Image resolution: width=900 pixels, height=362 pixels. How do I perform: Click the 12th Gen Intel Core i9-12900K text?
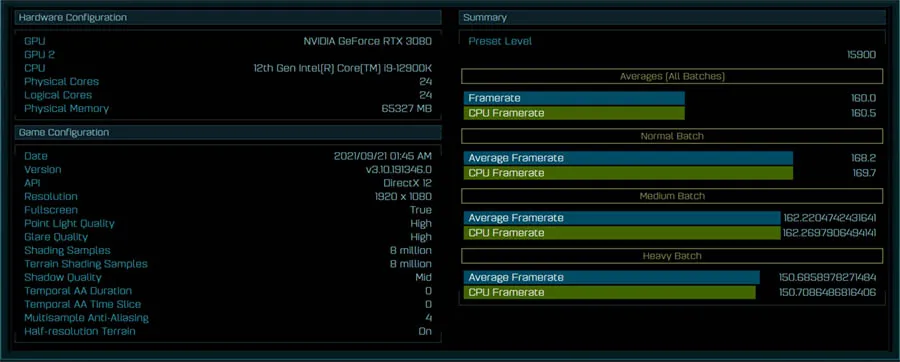[343, 68]
